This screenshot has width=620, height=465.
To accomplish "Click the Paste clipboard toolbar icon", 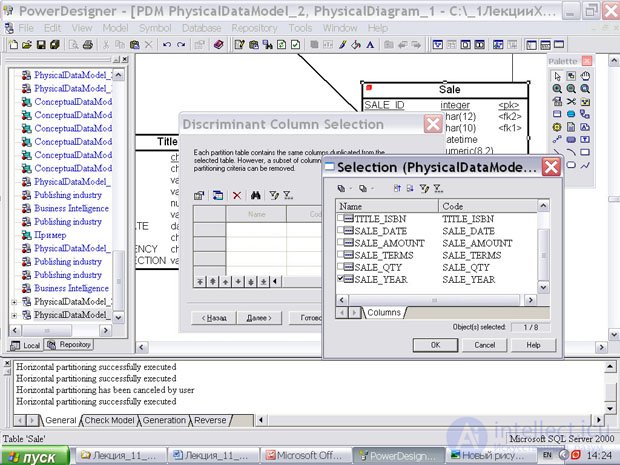I will tap(134, 45).
